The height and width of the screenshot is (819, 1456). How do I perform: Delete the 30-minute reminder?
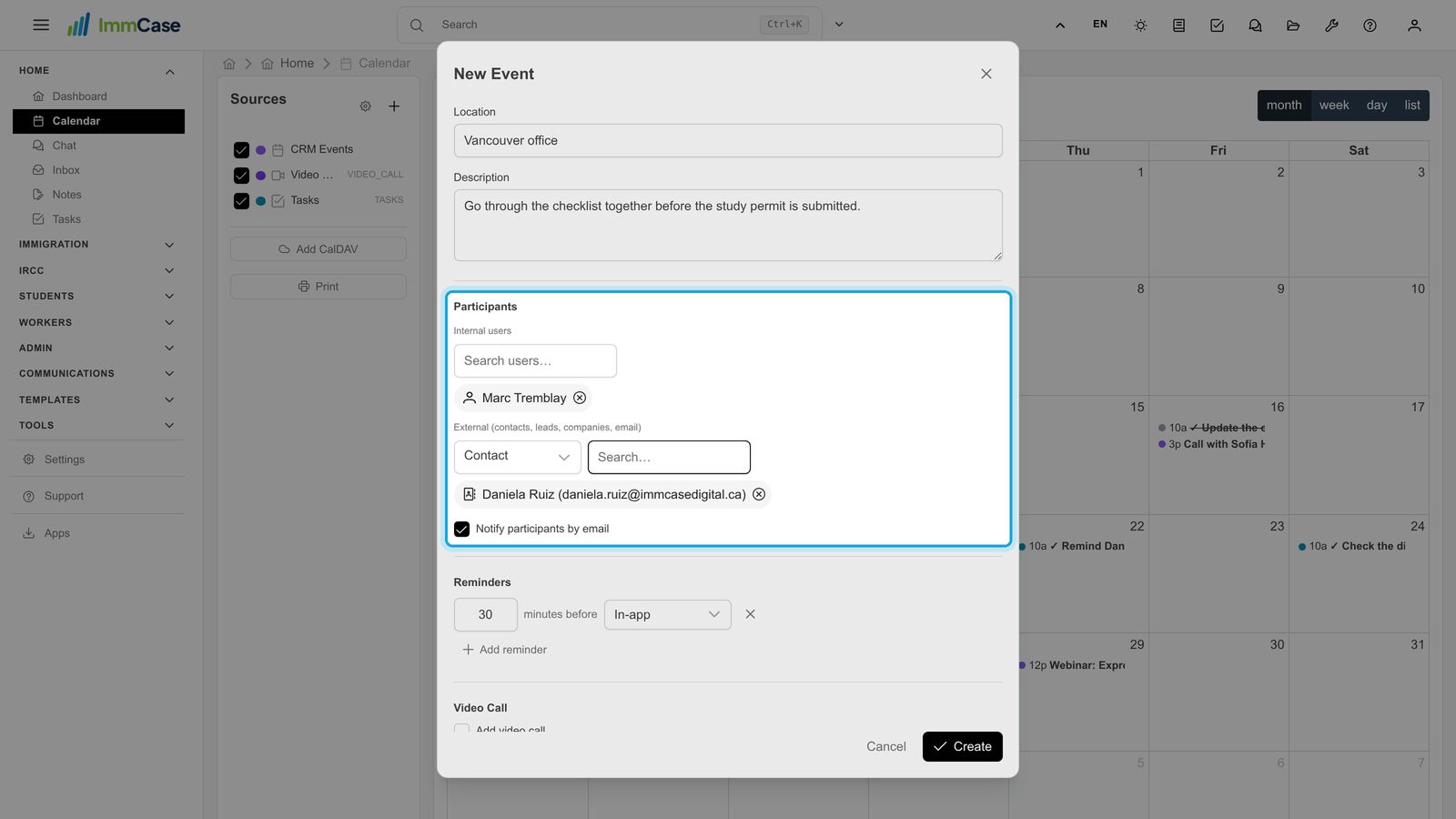[x=750, y=614]
